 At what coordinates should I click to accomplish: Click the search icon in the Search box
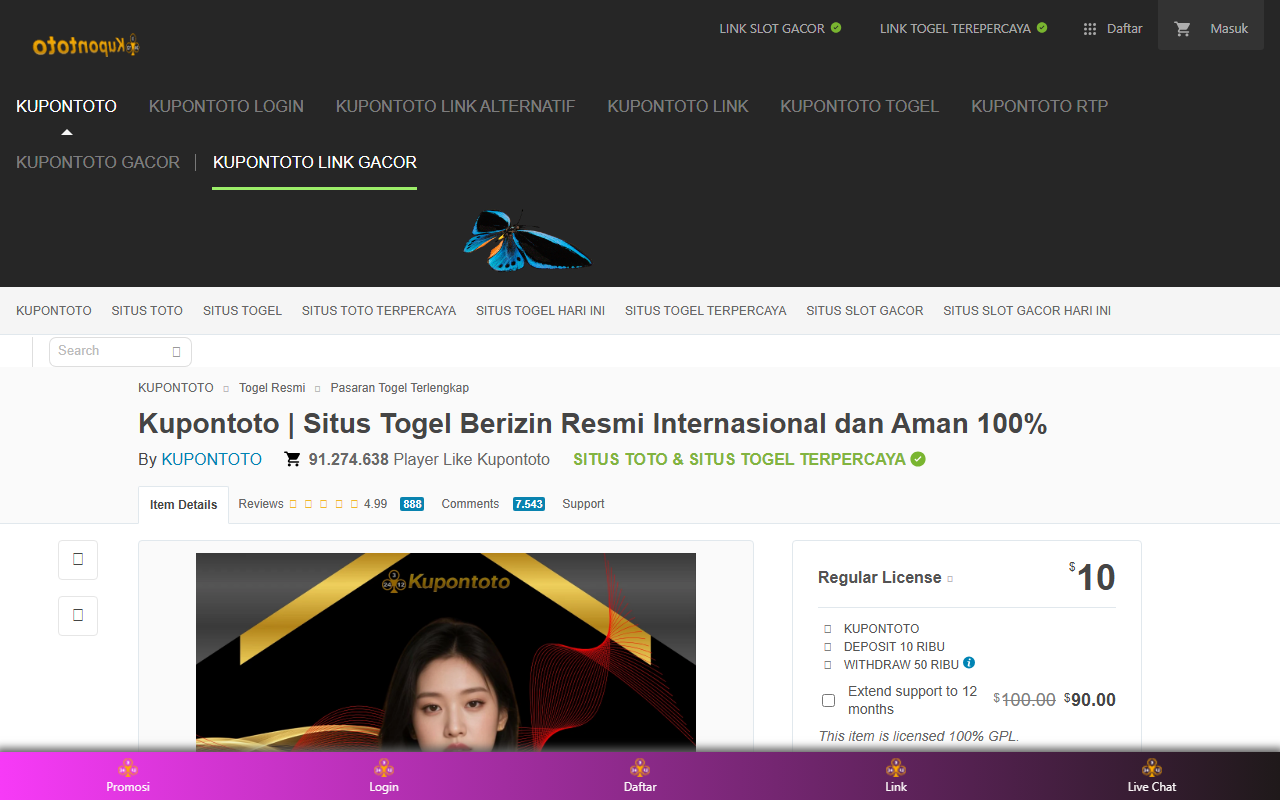tap(177, 352)
